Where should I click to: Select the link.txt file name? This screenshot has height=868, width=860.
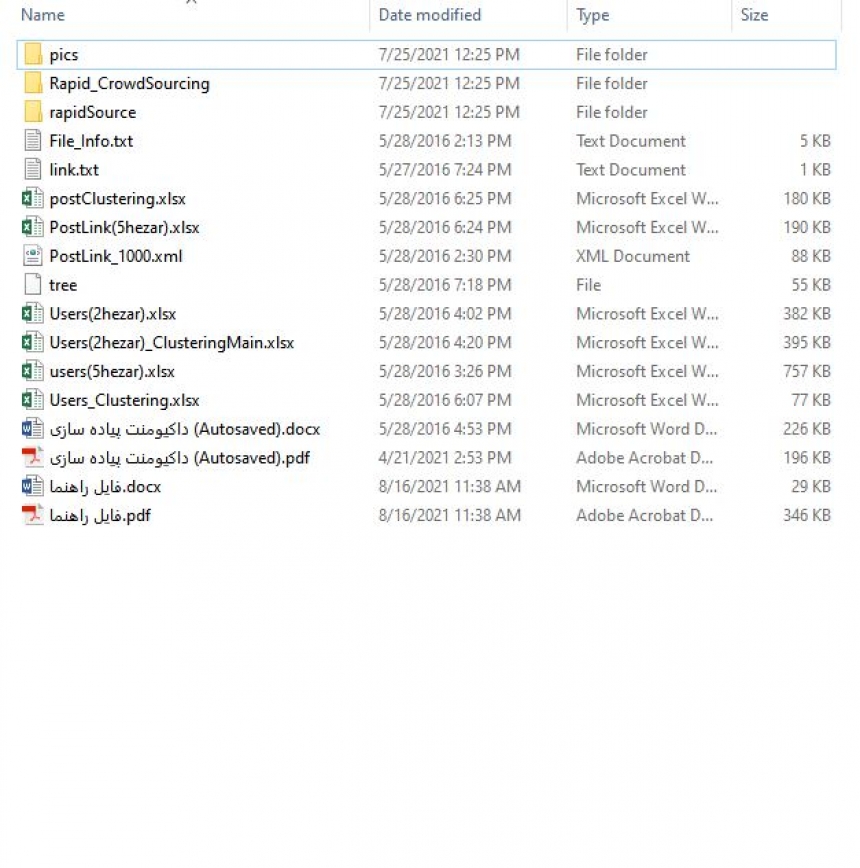(74, 170)
